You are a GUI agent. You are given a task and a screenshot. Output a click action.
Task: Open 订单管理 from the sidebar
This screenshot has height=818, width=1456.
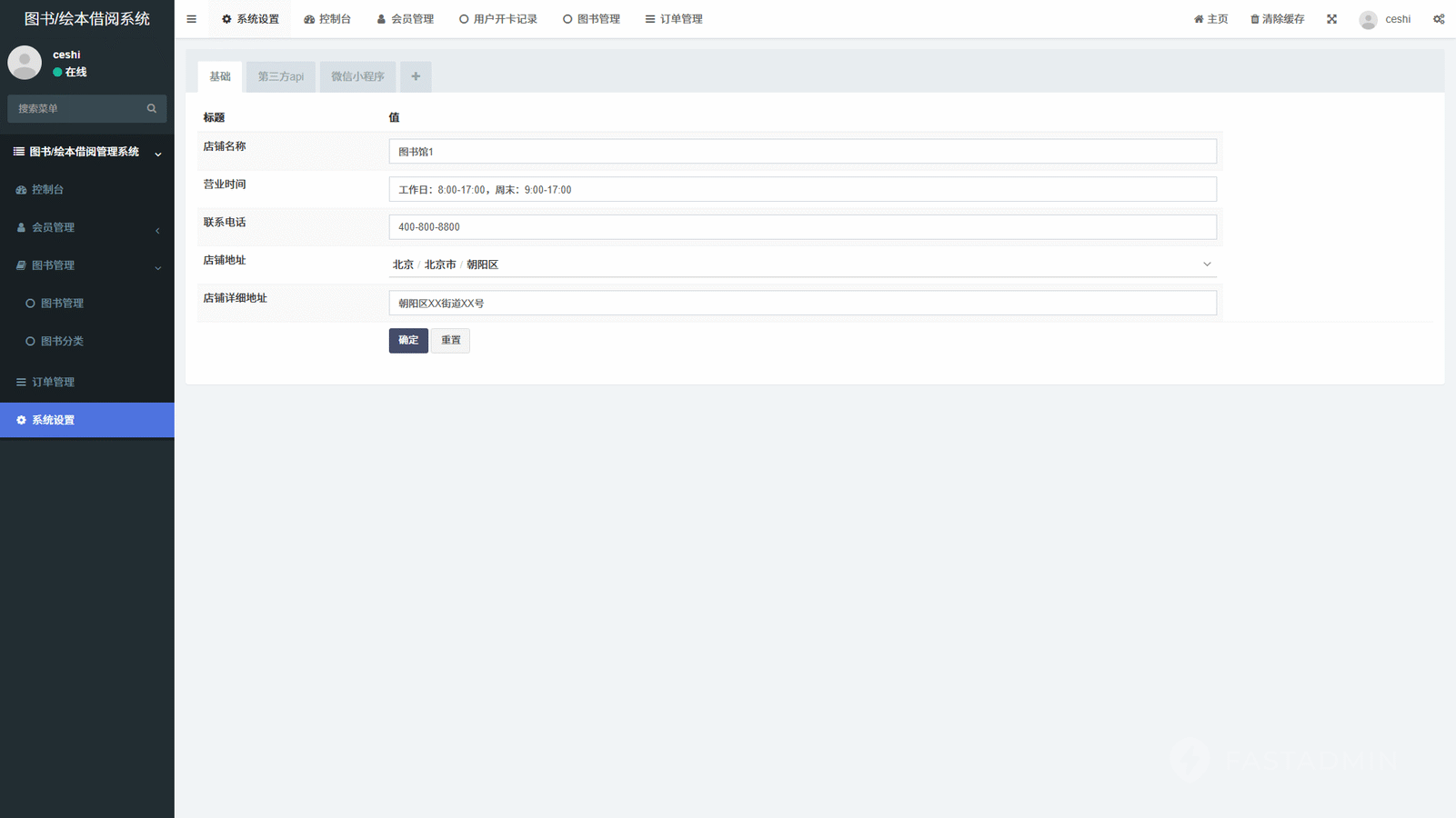53,382
